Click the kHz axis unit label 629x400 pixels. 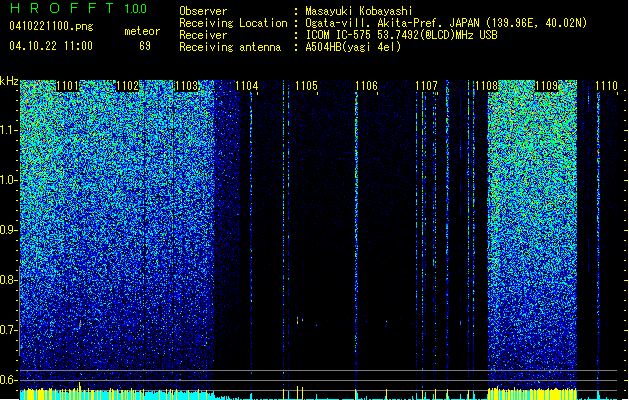(9, 81)
